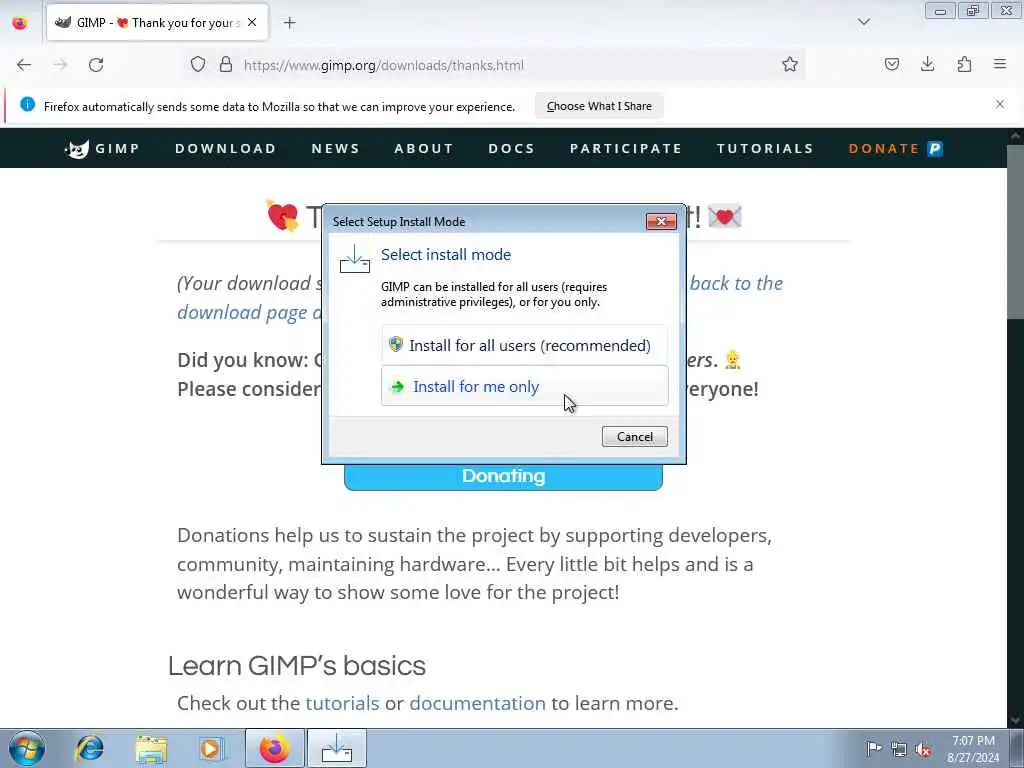
Task: Choose Install for me only
Action: coord(524,386)
